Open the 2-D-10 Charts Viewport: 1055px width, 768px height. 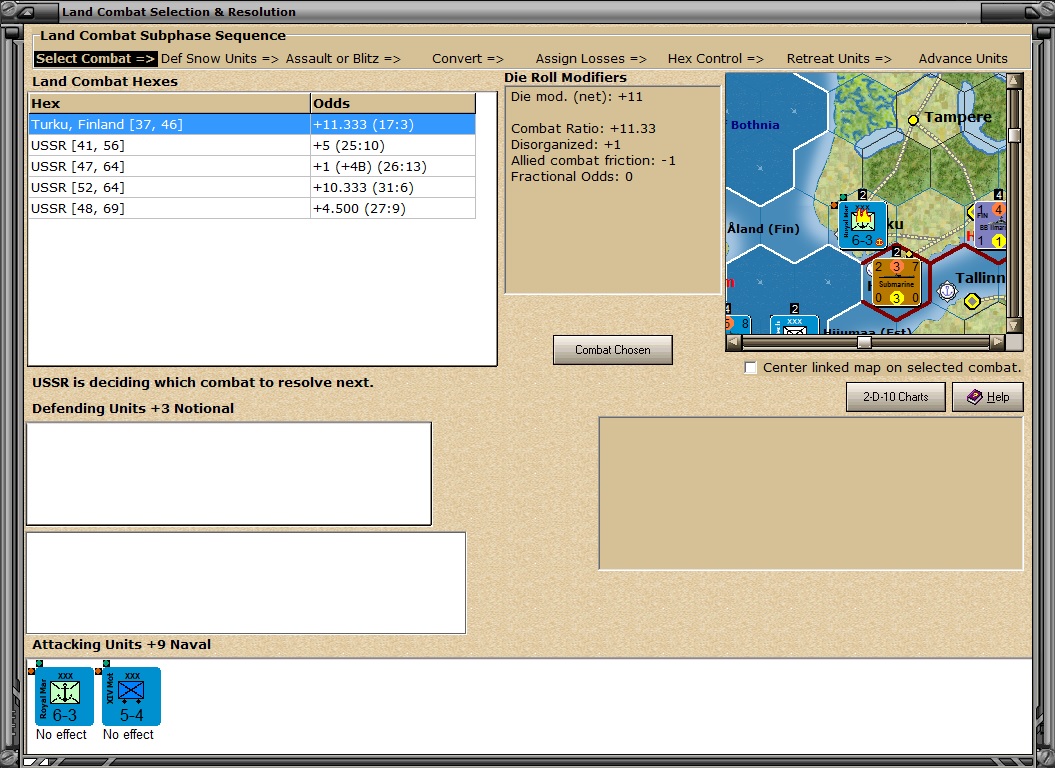[896, 397]
